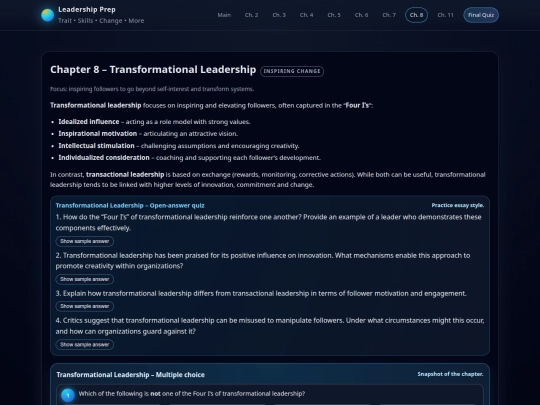Viewport: 540px width, 405px height.
Task: Click the 'Trait • Skills • Change • More' subtitle
Action: 101,21
